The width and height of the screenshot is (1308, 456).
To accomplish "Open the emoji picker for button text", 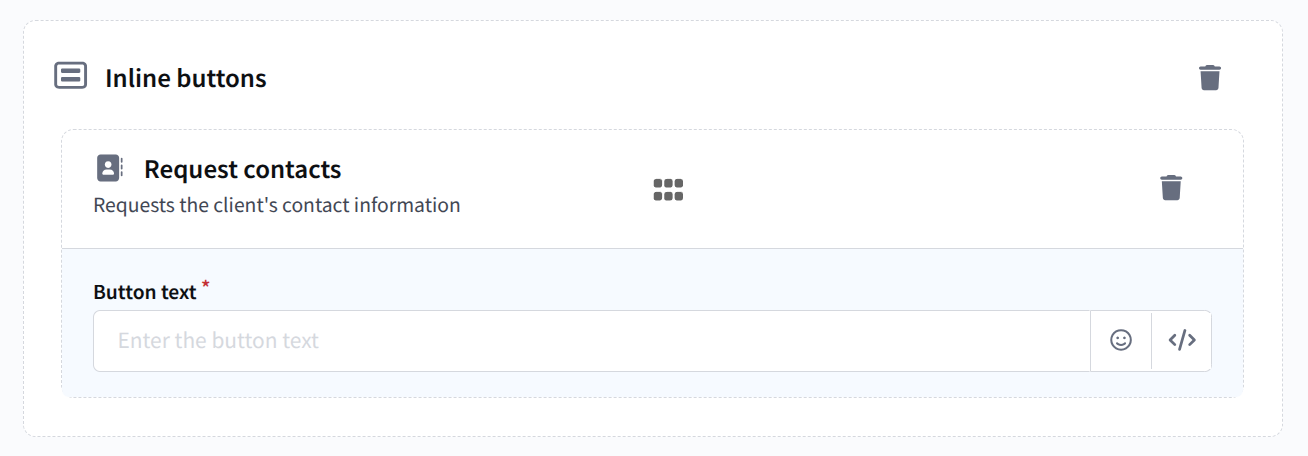I will click(x=1121, y=341).
